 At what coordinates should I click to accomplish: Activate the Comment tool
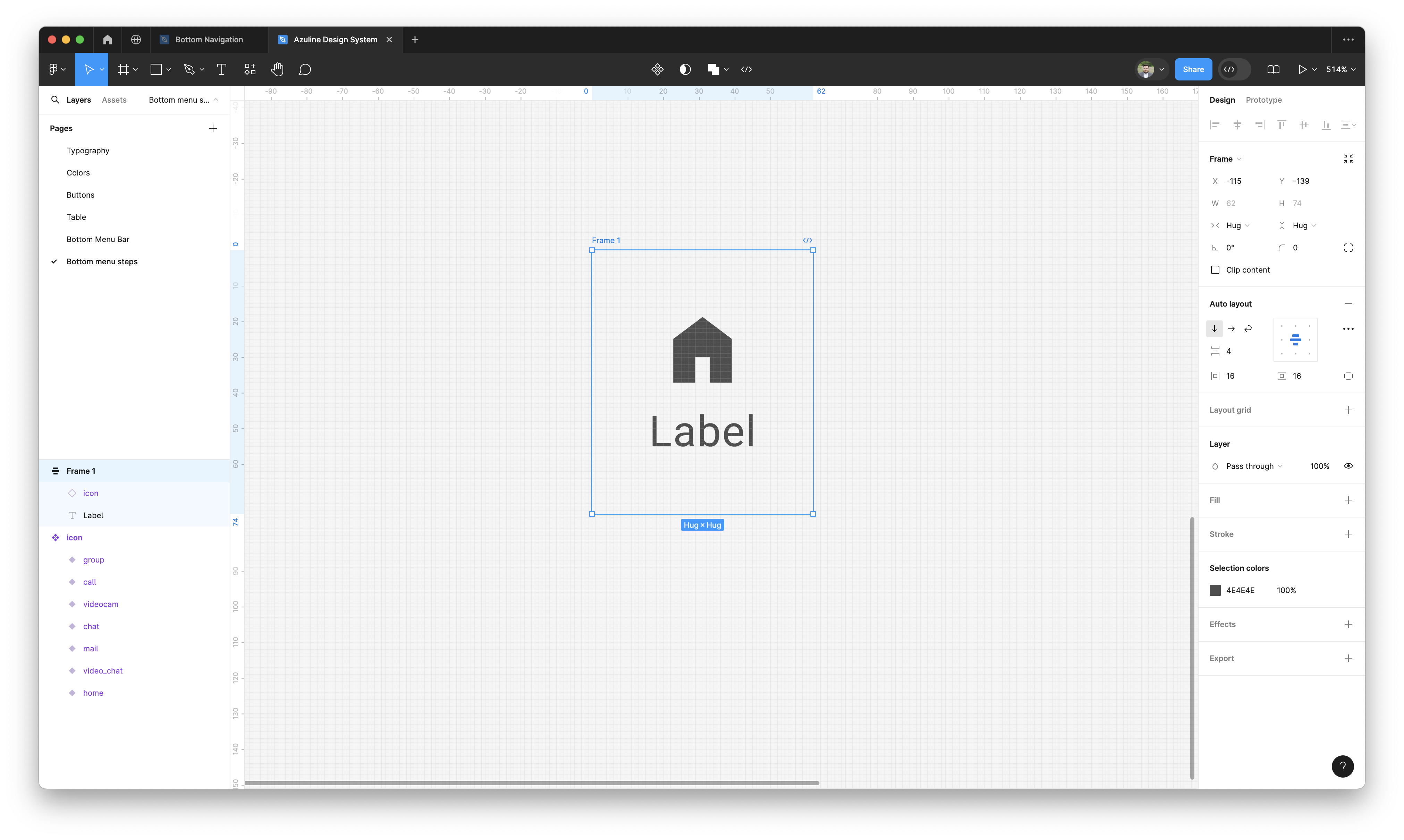305,70
